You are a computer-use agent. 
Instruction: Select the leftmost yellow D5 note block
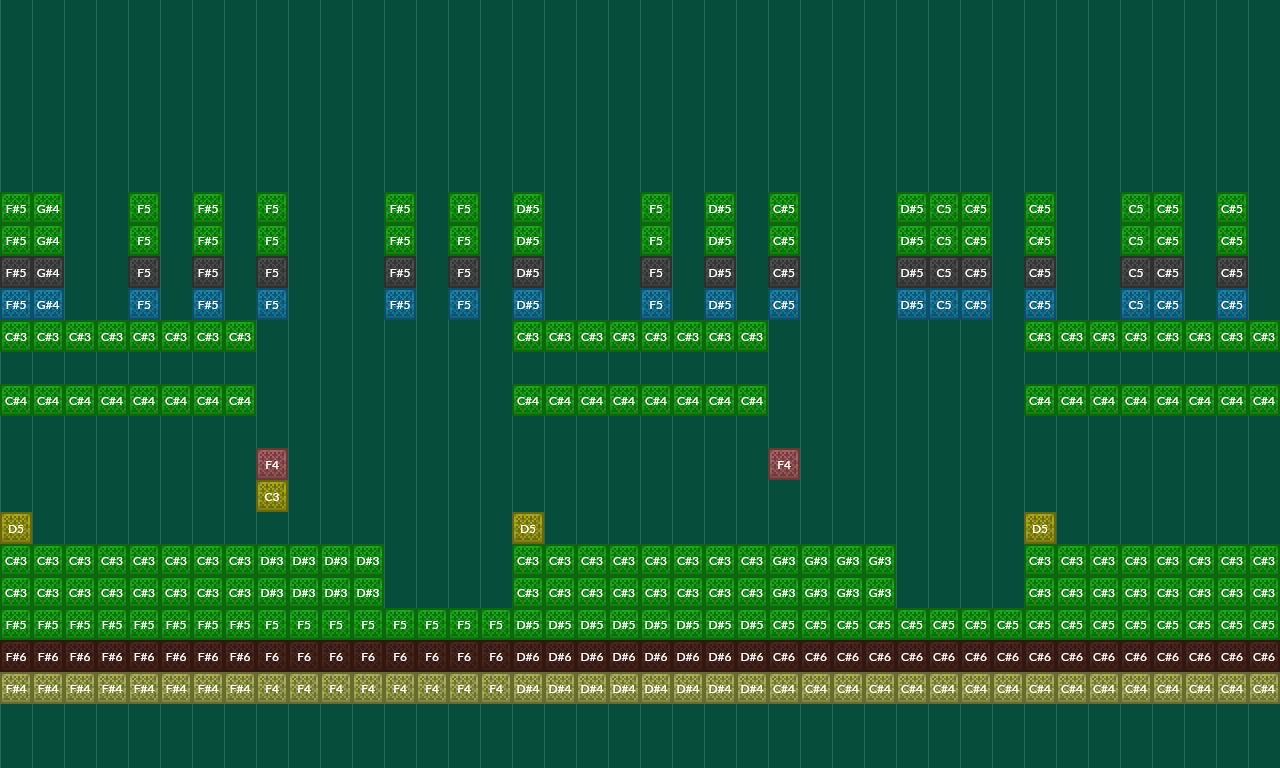coord(15,528)
